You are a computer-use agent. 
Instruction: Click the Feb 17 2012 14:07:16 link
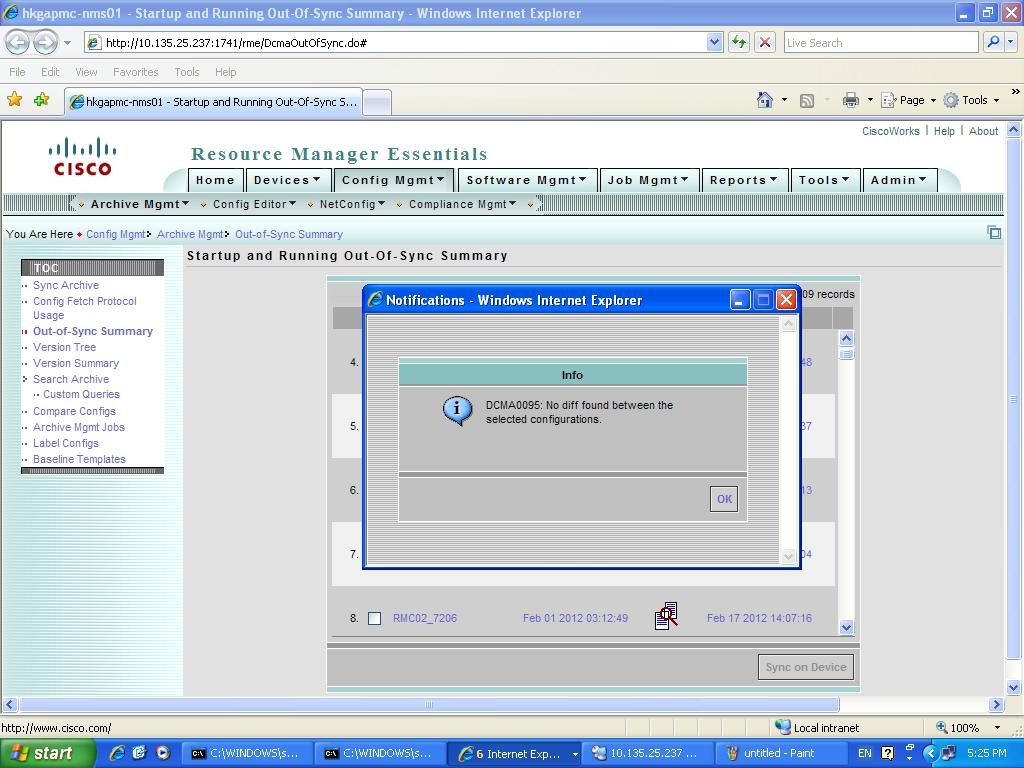coord(759,618)
